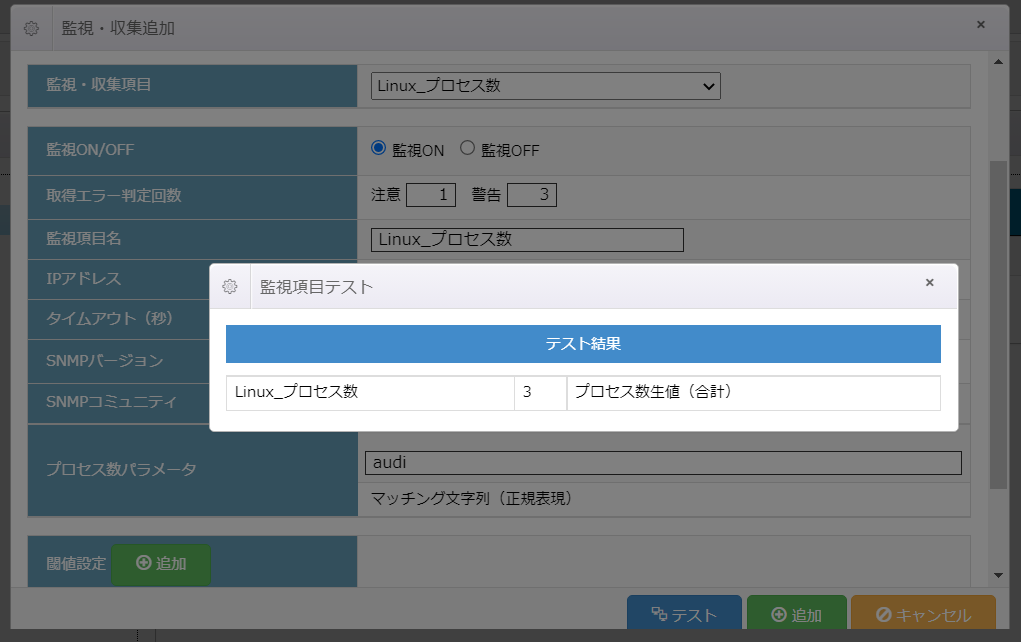The image size is (1021, 642).
Task: Click the gear icon beside 監視・収集追加 title
Action: [x=31, y=28]
